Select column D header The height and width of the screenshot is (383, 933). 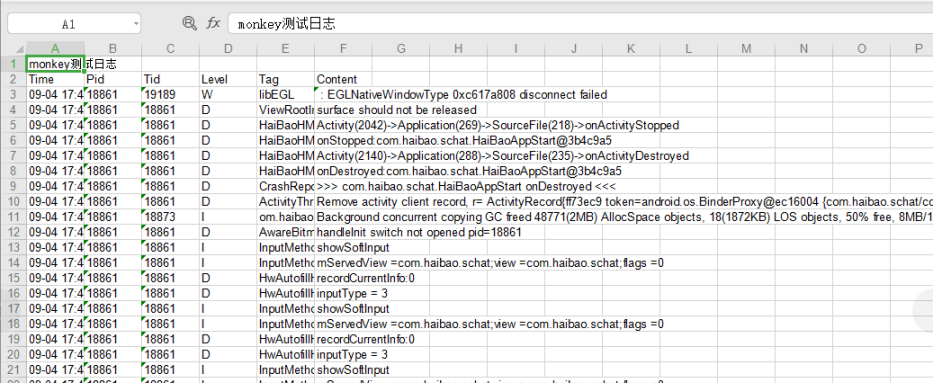(x=228, y=49)
